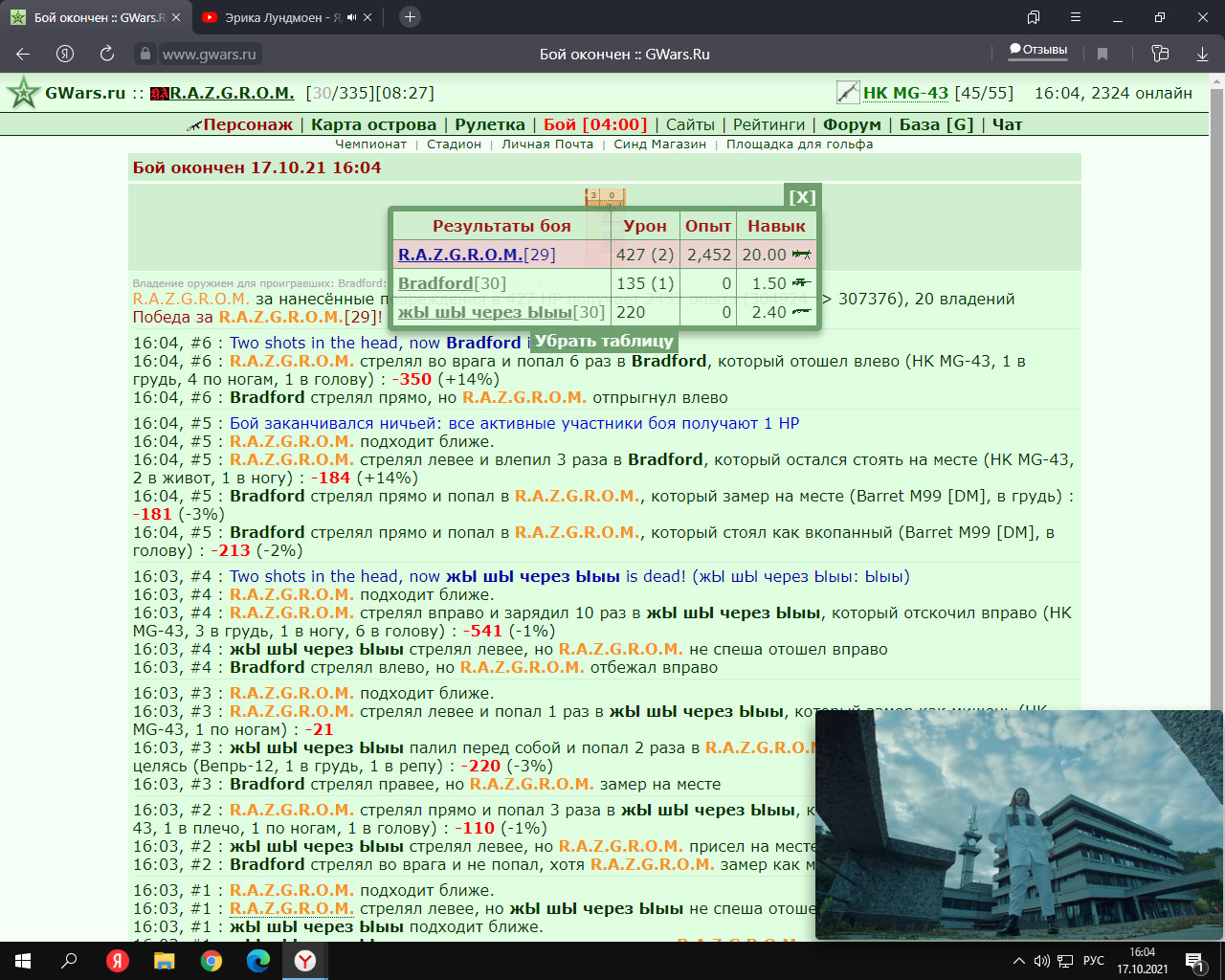
Task: Launch Chrome from the Windows taskbar
Action: tap(212, 961)
